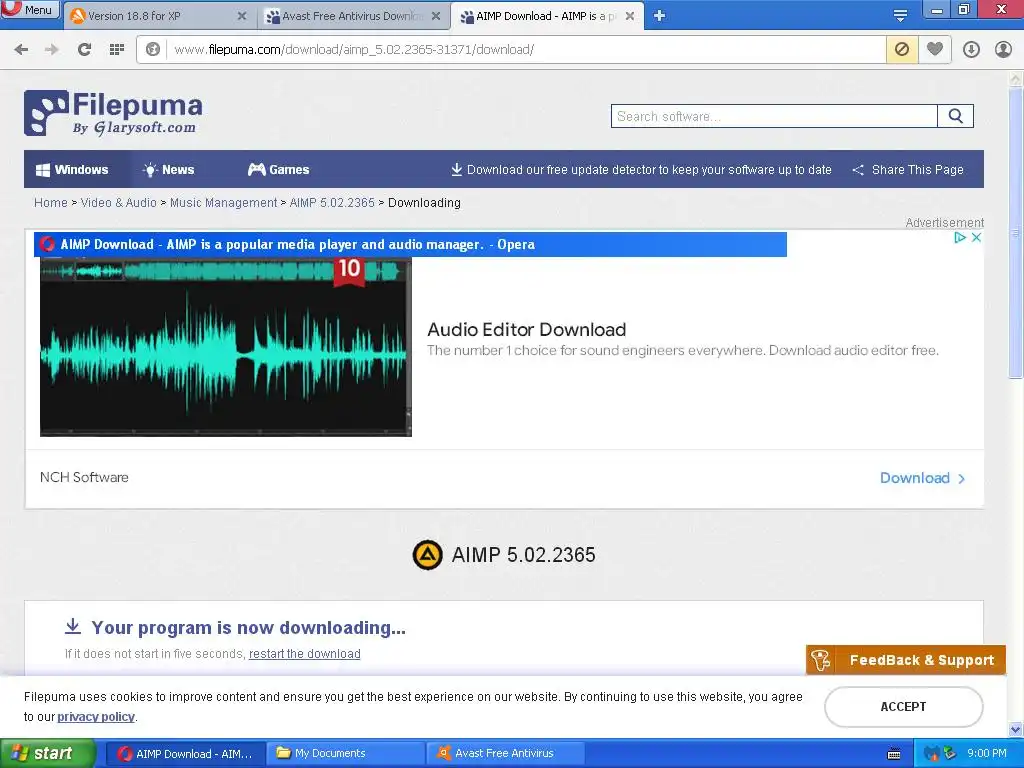
Task: Go back with the back arrow
Action: click(x=21, y=49)
